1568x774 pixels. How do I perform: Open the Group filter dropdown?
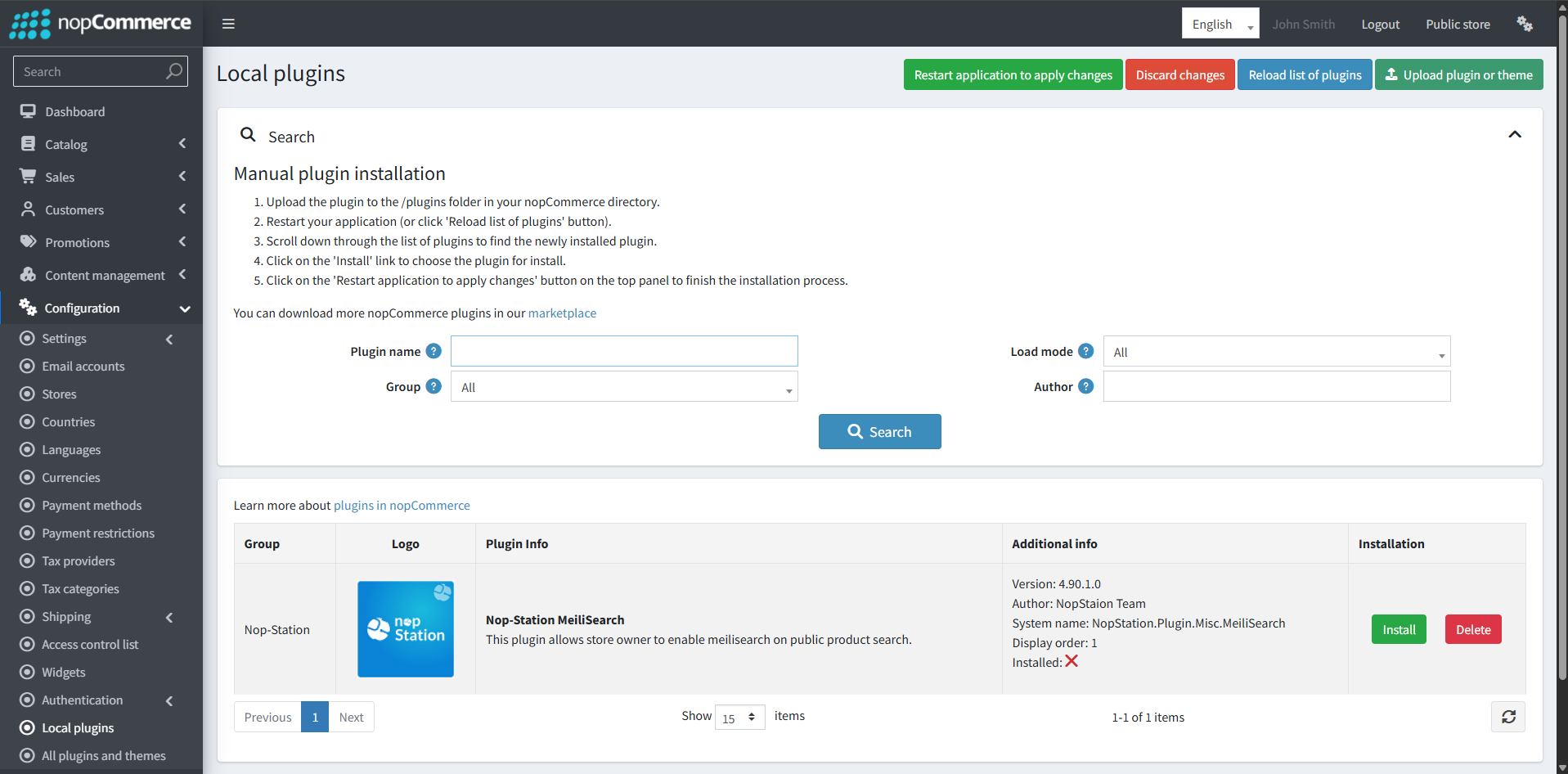pos(623,387)
